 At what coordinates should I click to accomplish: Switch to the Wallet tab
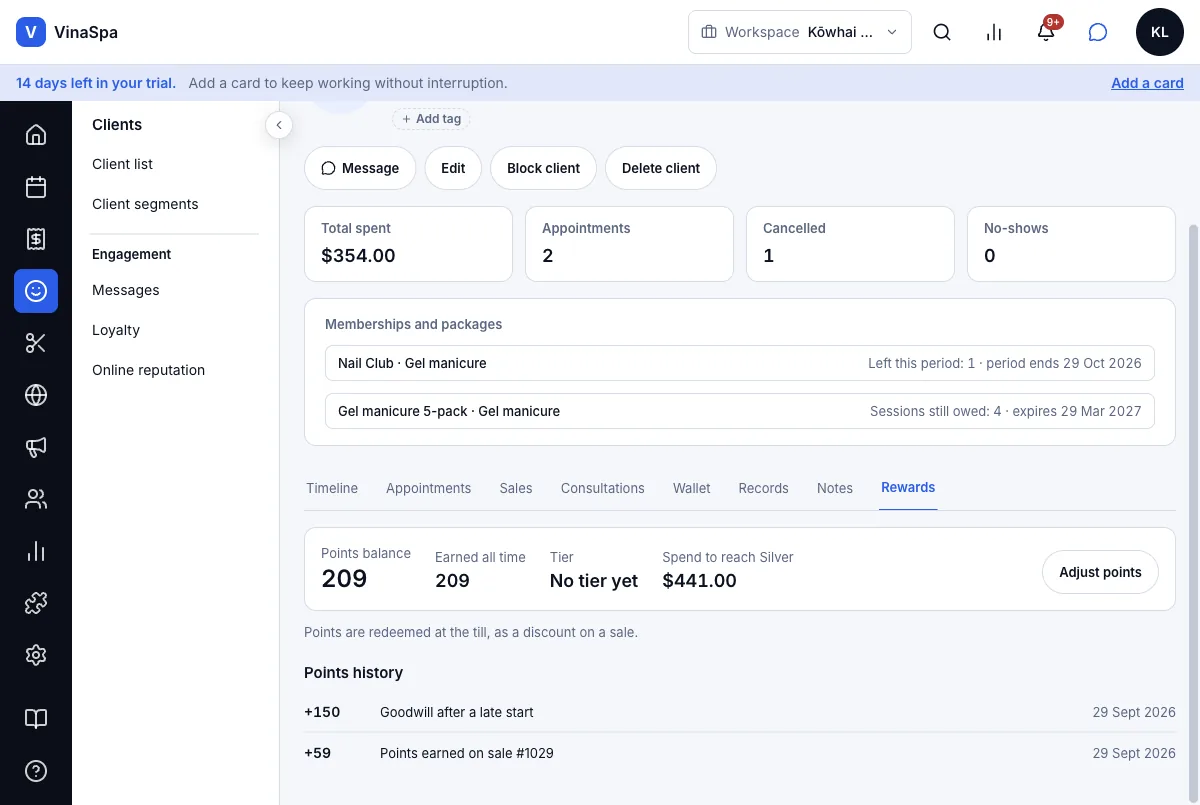[x=692, y=488]
